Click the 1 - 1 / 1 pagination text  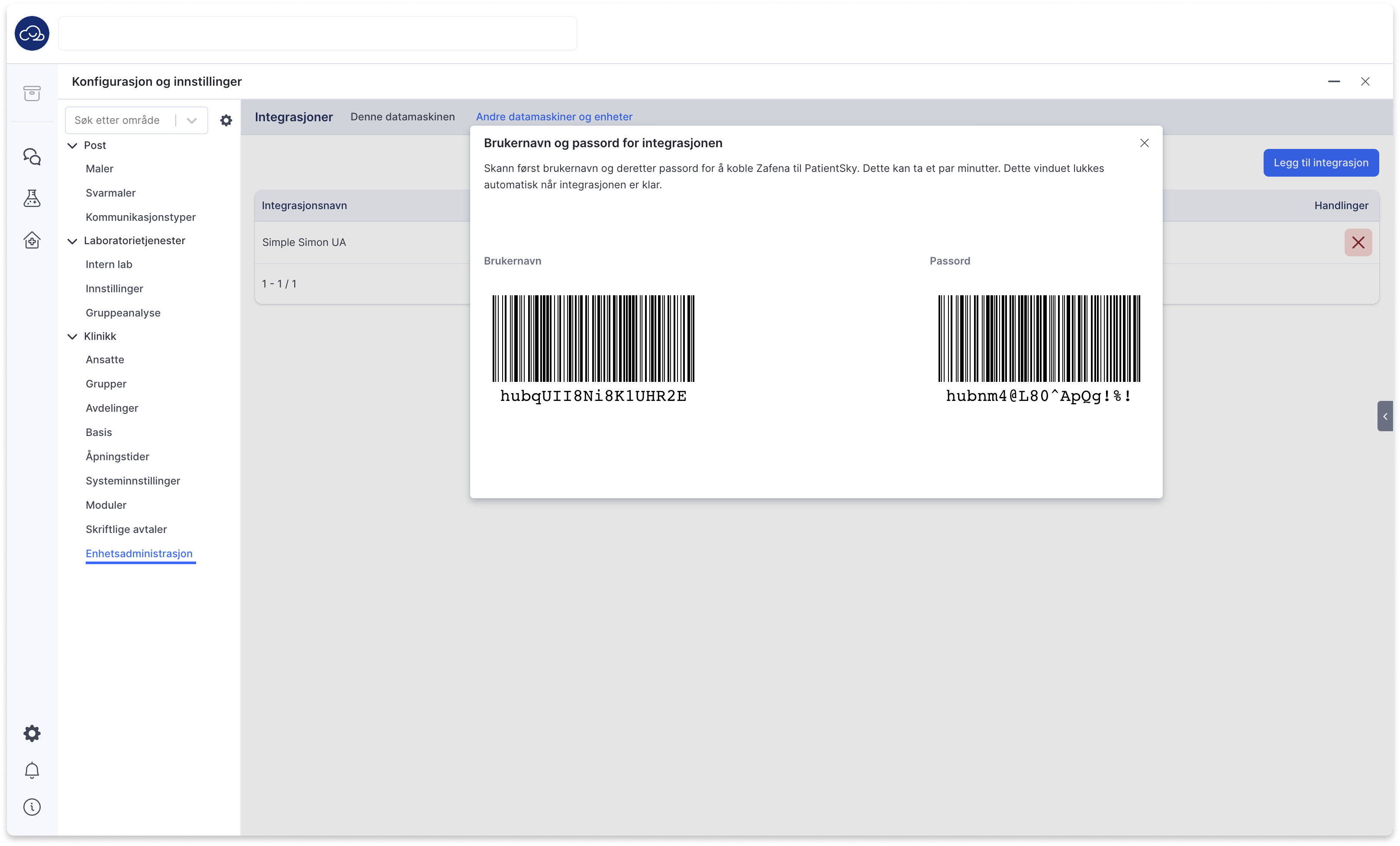tap(279, 284)
